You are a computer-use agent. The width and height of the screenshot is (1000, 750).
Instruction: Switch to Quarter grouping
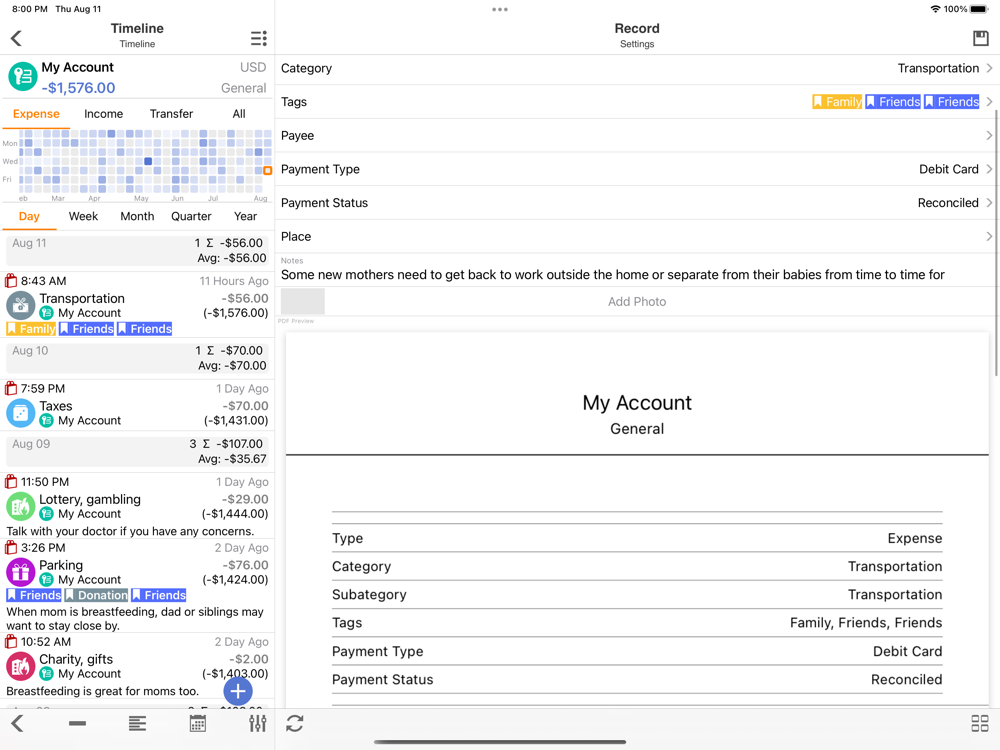[191, 216]
